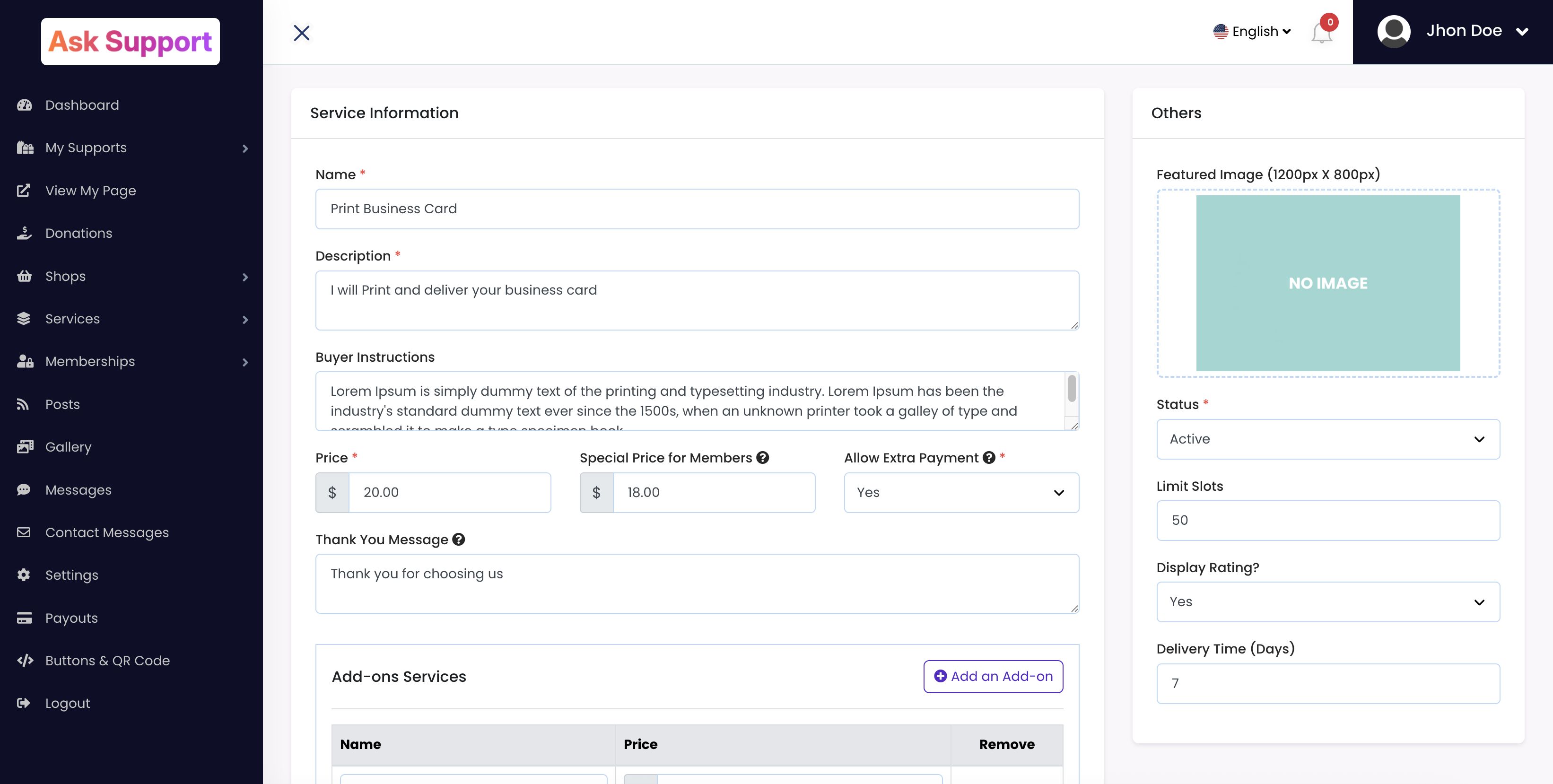The height and width of the screenshot is (784, 1553).
Task: Open Donations in the sidebar
Action: pos(79,233)
